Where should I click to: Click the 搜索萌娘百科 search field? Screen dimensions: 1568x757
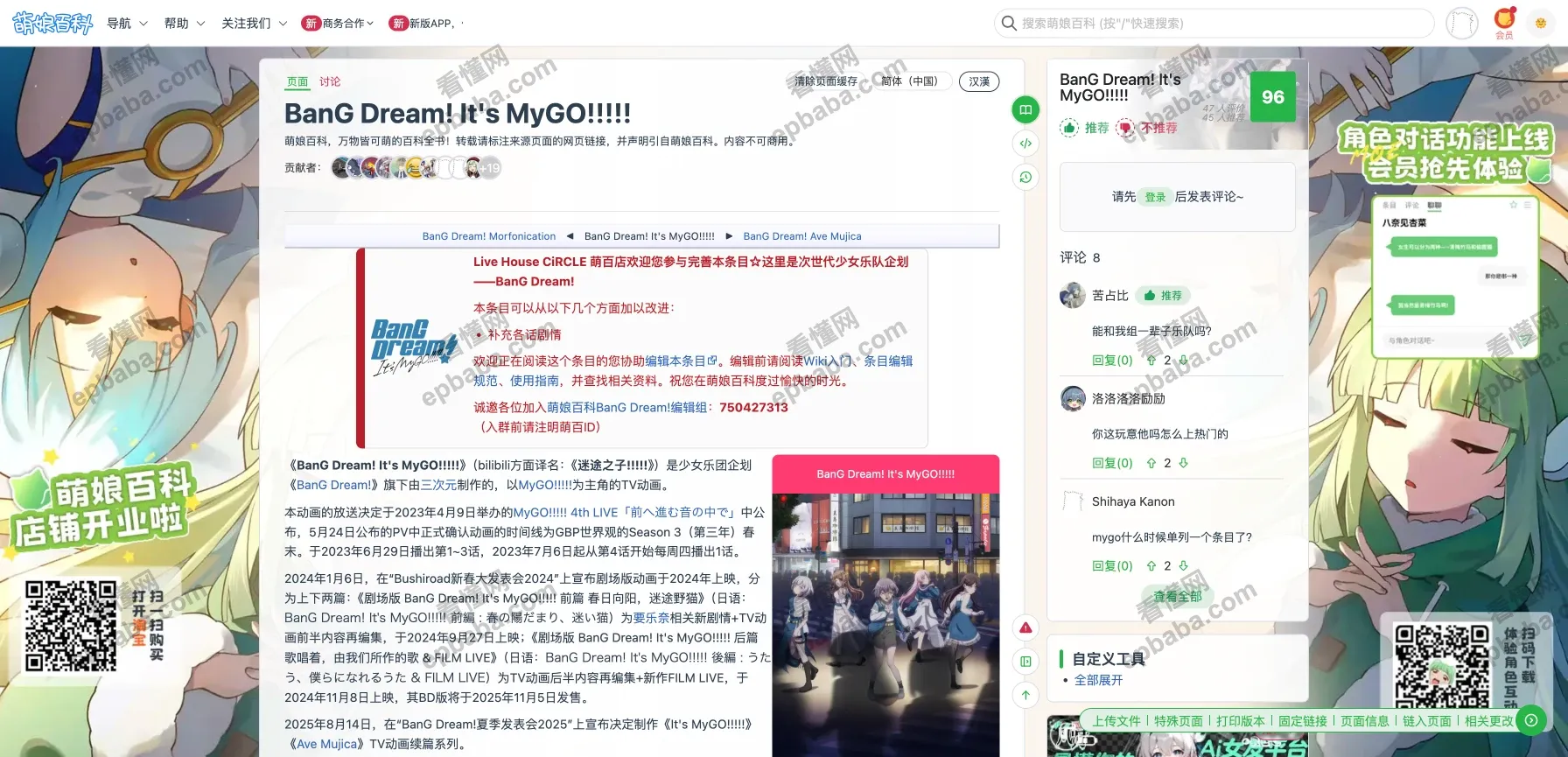click(1214, 24)
